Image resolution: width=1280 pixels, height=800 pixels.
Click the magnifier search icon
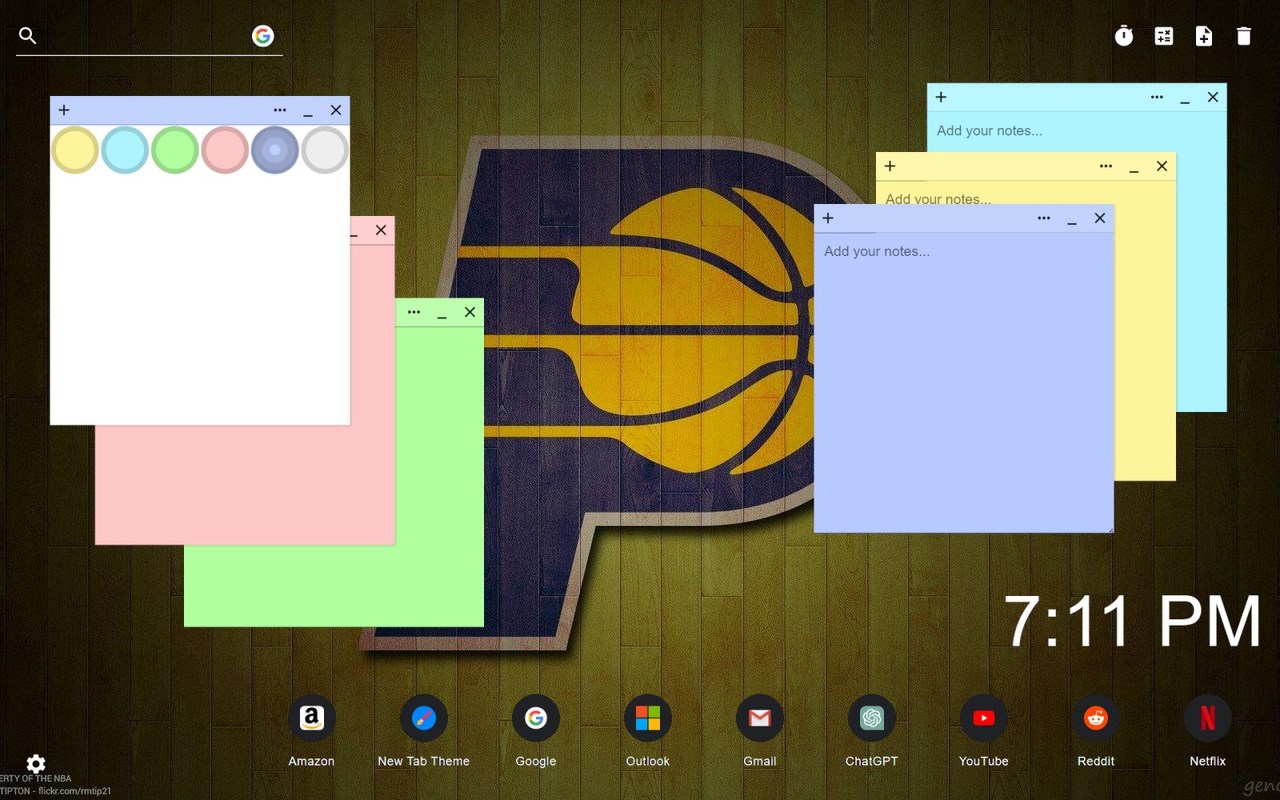point(28,36)
